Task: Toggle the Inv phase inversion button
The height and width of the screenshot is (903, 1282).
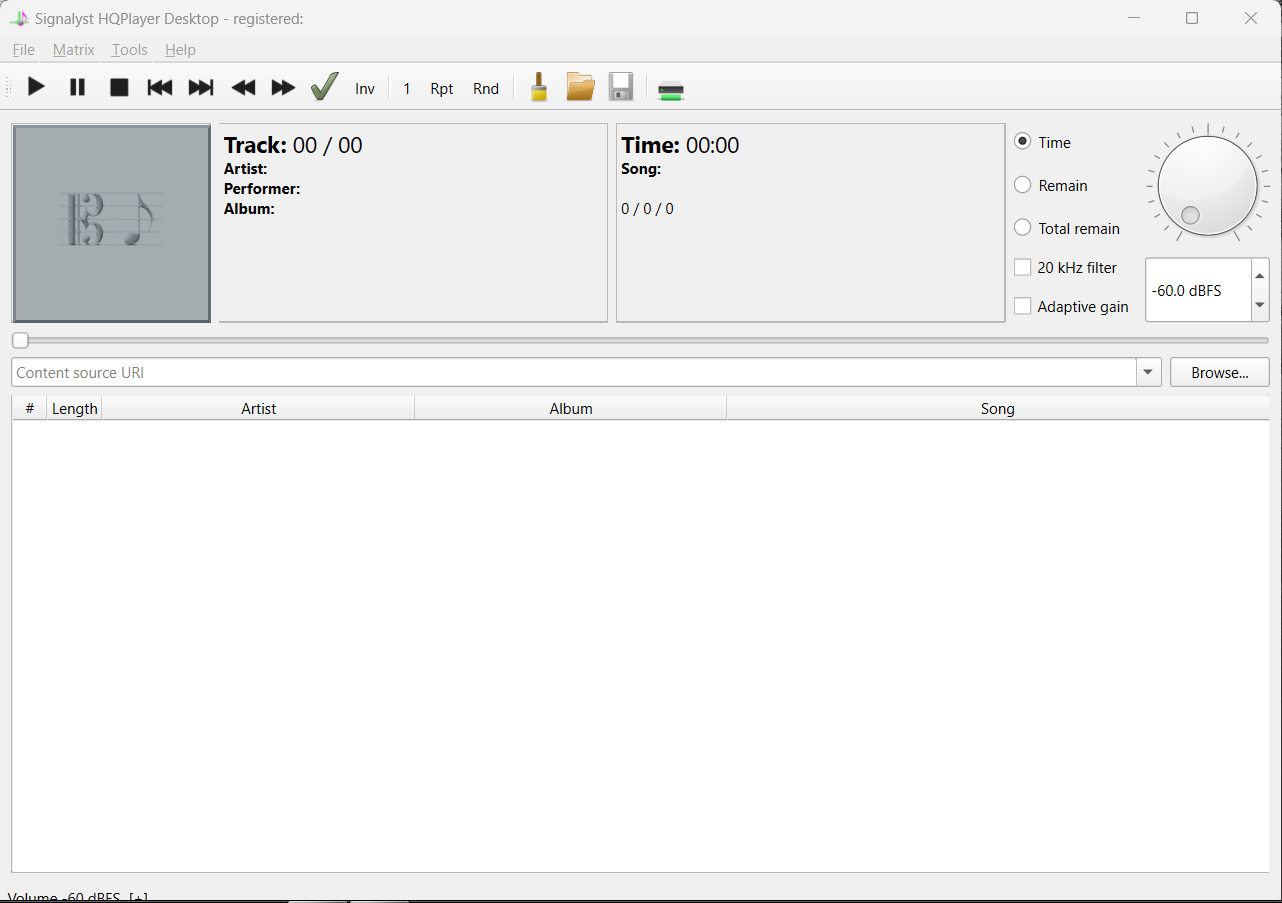Action: pyautogui.click(x=365, y=88)
